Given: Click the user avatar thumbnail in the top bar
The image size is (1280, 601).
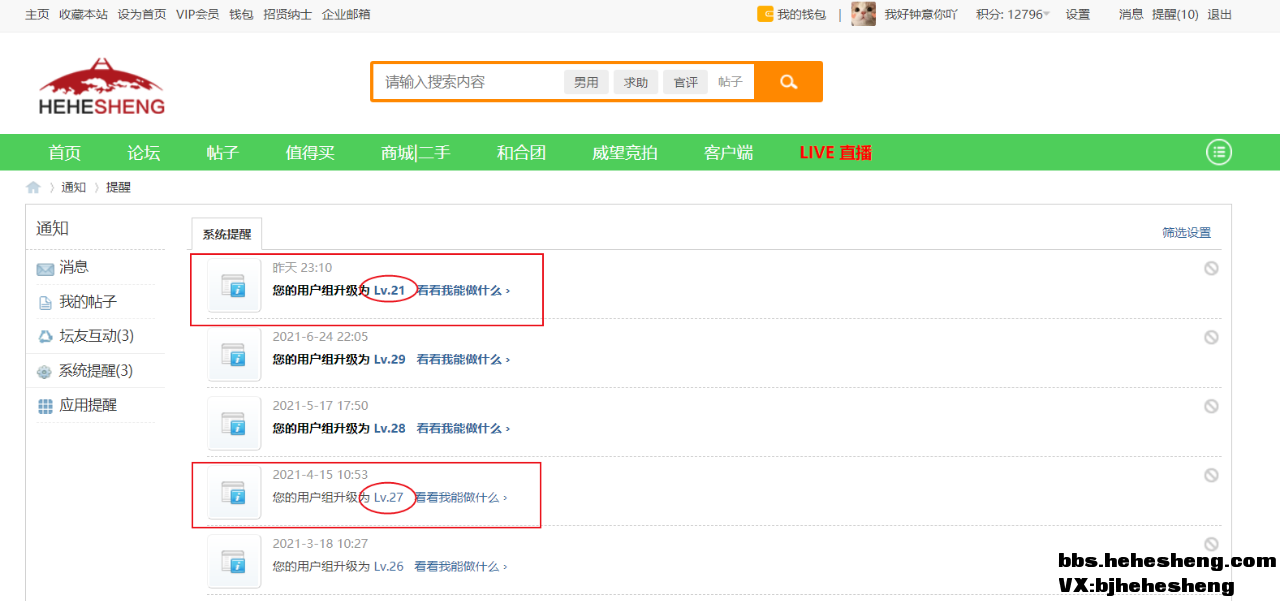Looking at the screenshot, I should tap(863, 14).
